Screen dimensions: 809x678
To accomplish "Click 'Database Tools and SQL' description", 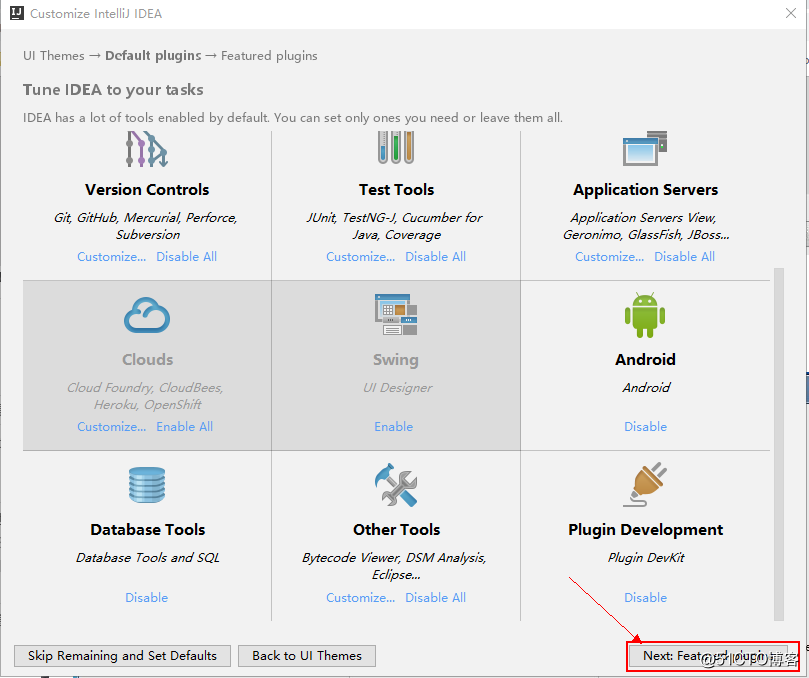I will 148,558.
